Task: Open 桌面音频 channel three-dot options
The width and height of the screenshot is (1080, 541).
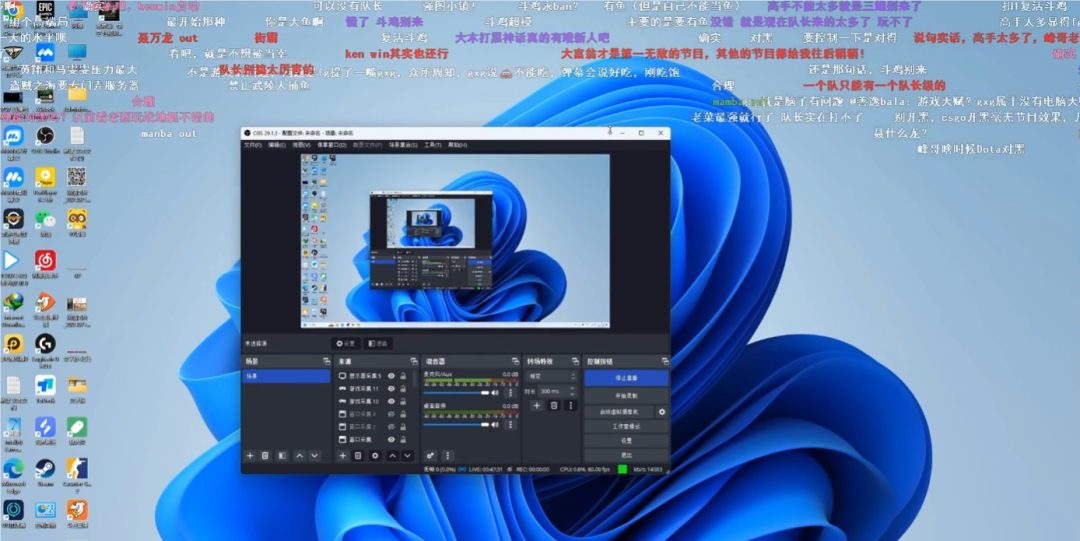Action: click(x=510, y=425)
